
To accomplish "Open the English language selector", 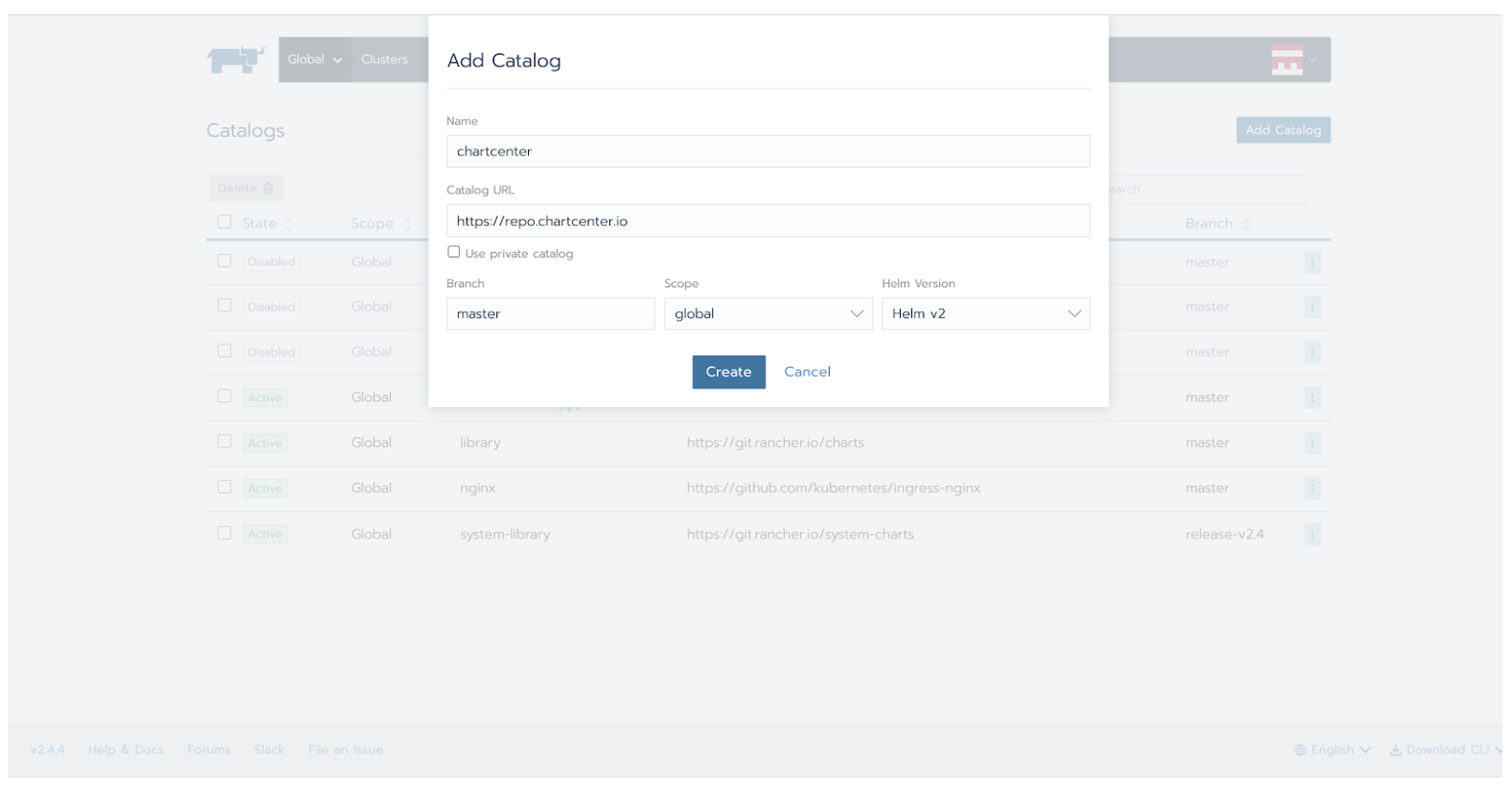I will 1333,750.
